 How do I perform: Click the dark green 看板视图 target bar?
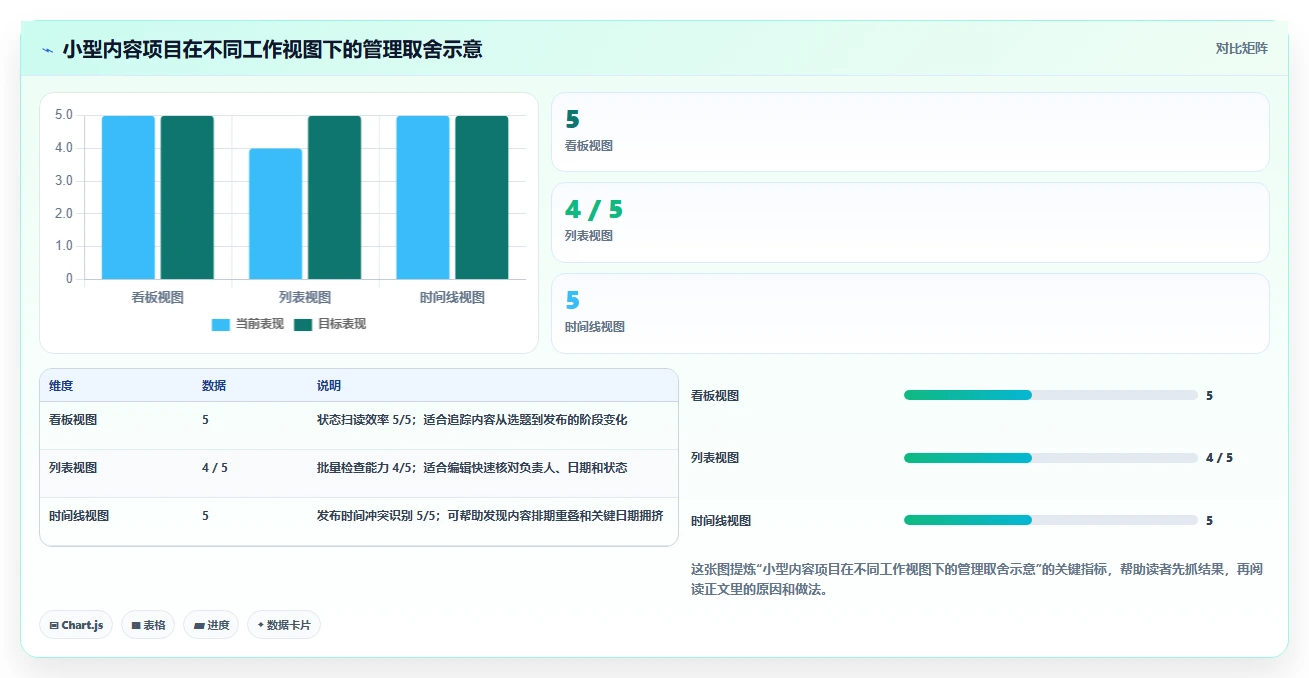187,197
